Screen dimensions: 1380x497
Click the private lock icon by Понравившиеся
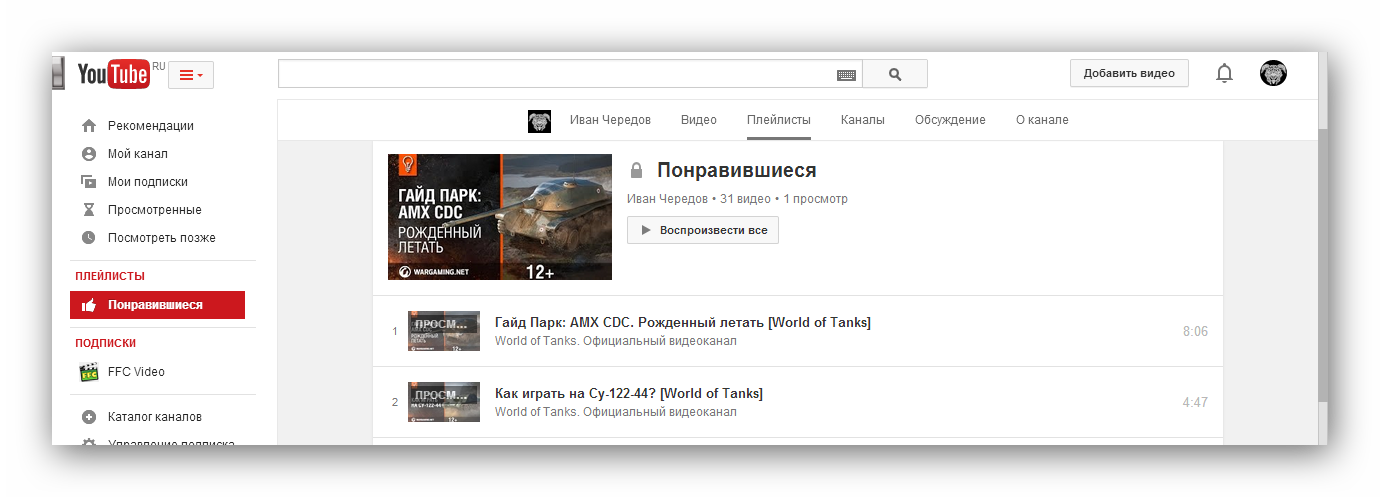coord(636,171)
